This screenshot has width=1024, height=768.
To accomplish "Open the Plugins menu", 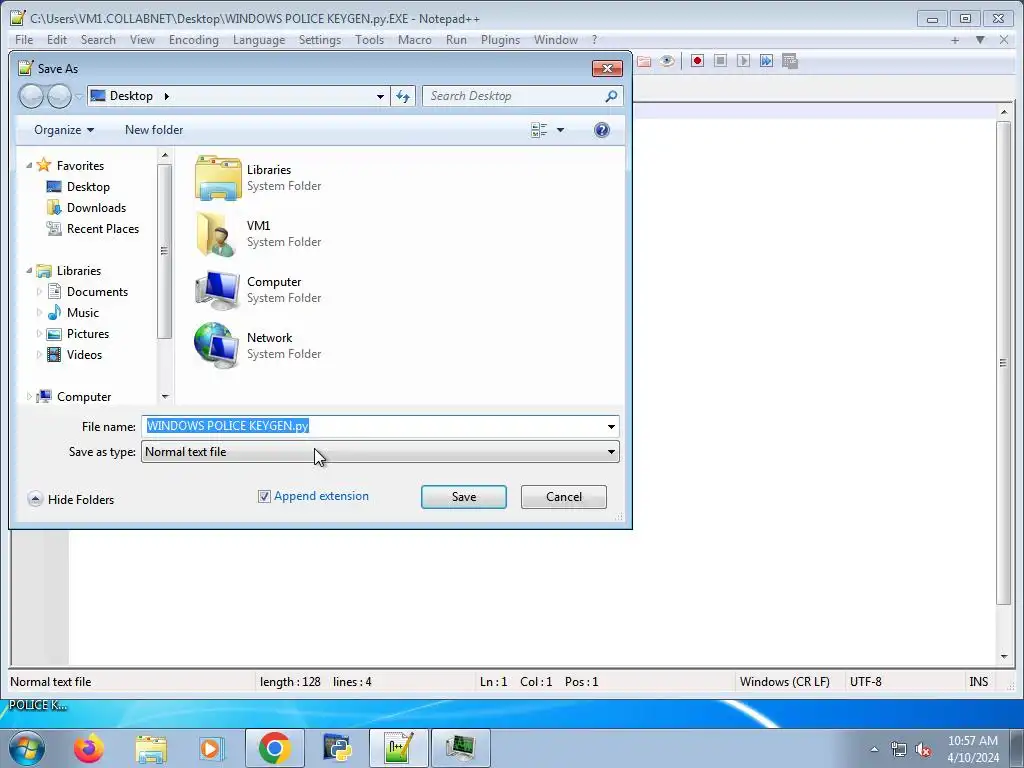I will click(500, 40).
